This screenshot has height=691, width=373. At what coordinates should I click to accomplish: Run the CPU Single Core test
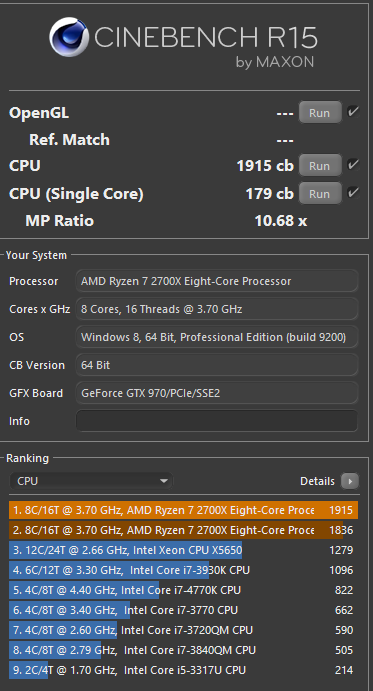(320, 193)
